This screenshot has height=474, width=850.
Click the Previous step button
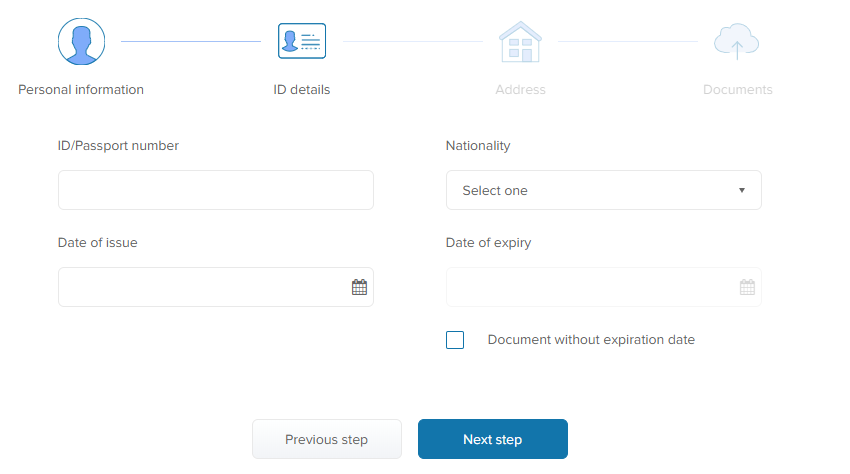tap(327, 439)
